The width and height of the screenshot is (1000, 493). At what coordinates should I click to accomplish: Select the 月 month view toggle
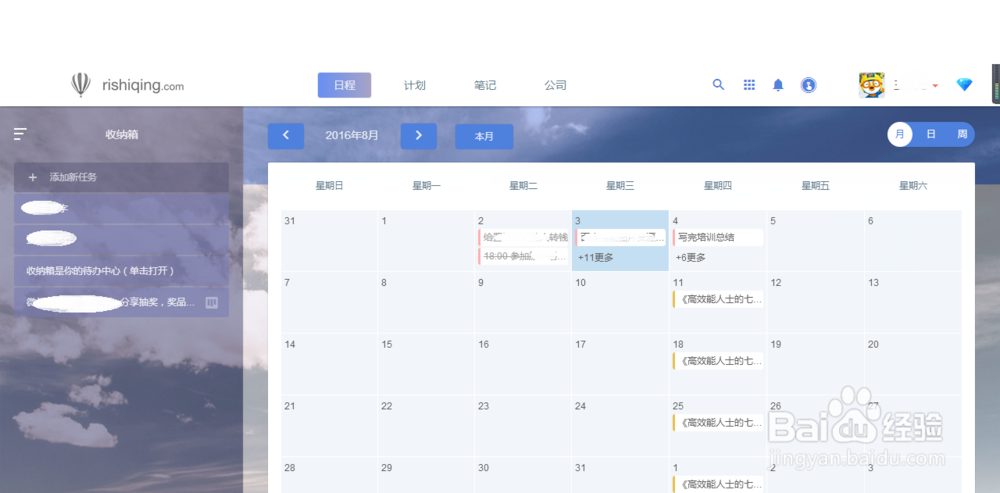point(900,135)
